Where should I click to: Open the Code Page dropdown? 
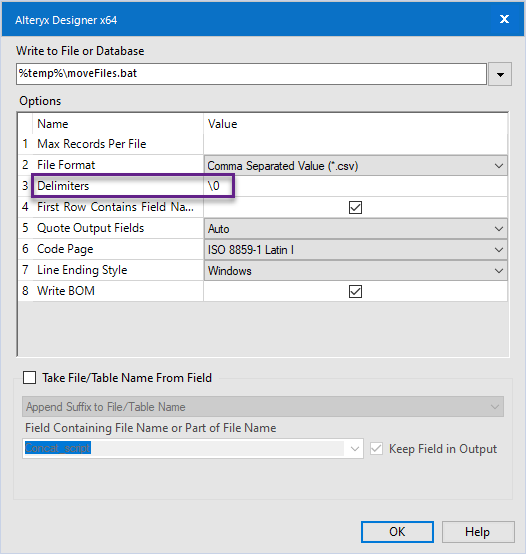pos(355,250)
